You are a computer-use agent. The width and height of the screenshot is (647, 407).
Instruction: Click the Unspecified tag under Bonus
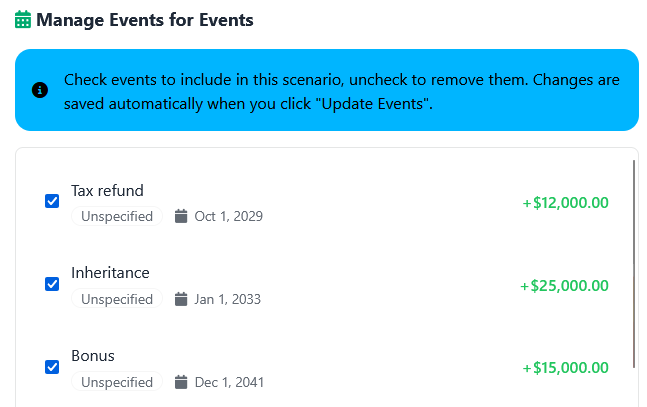pos(116,382)
